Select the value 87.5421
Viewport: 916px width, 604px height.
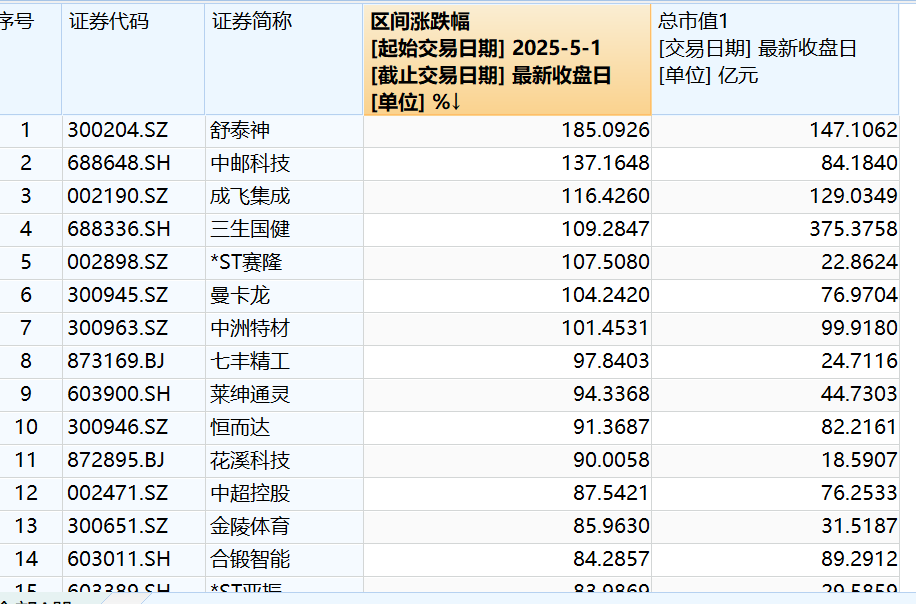pos(611,493)
